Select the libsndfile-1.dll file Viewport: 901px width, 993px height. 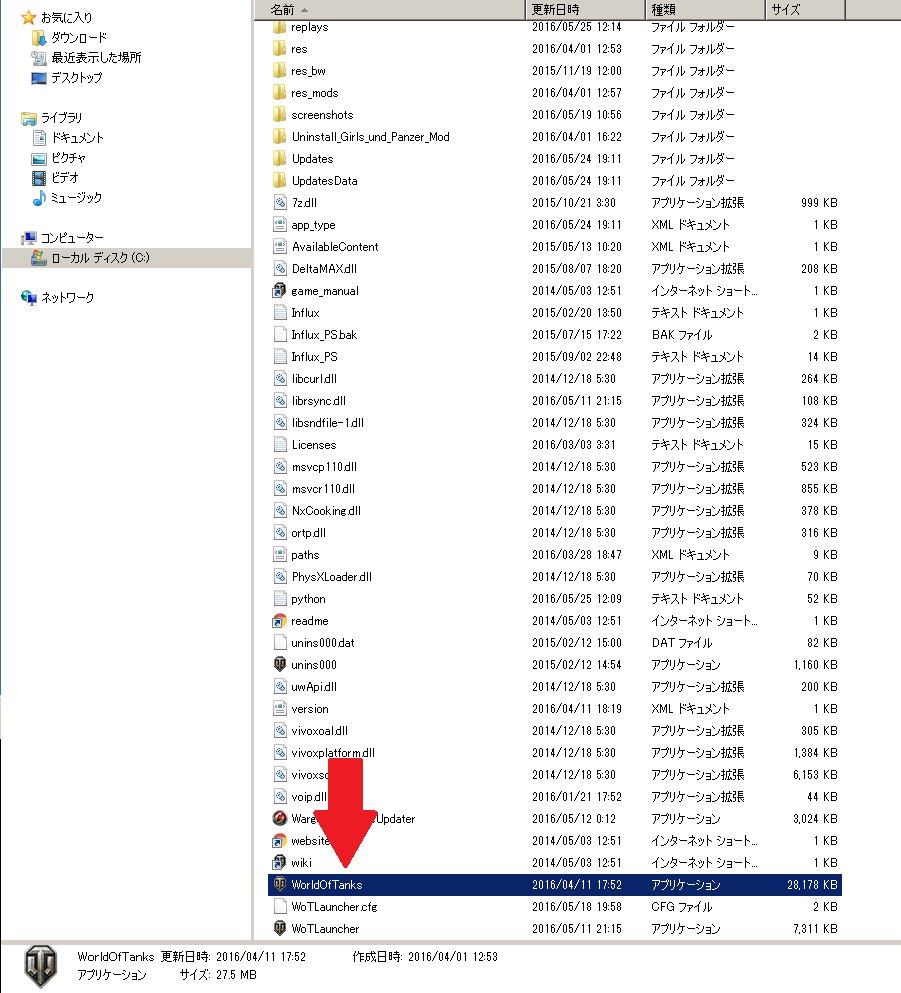(x=327, y=422)
